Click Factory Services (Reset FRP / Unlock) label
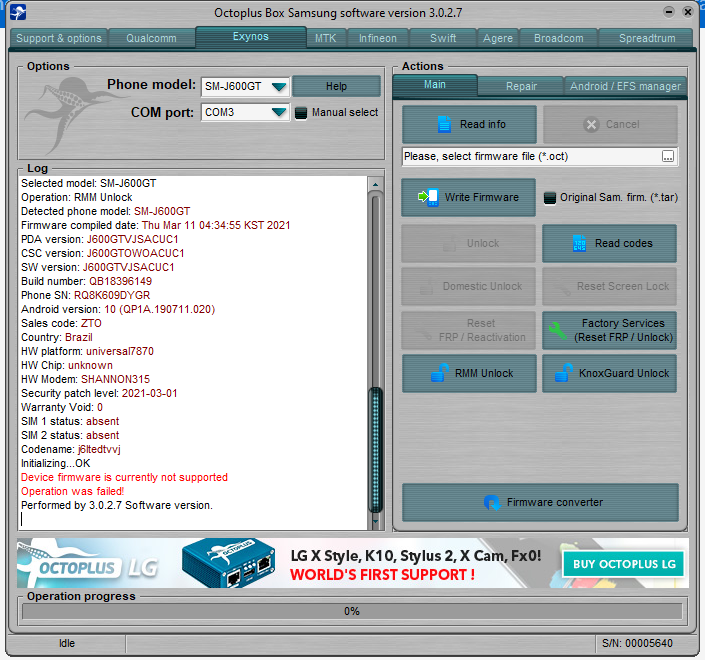Screen dimensions: 705x660 coord(623,330)
